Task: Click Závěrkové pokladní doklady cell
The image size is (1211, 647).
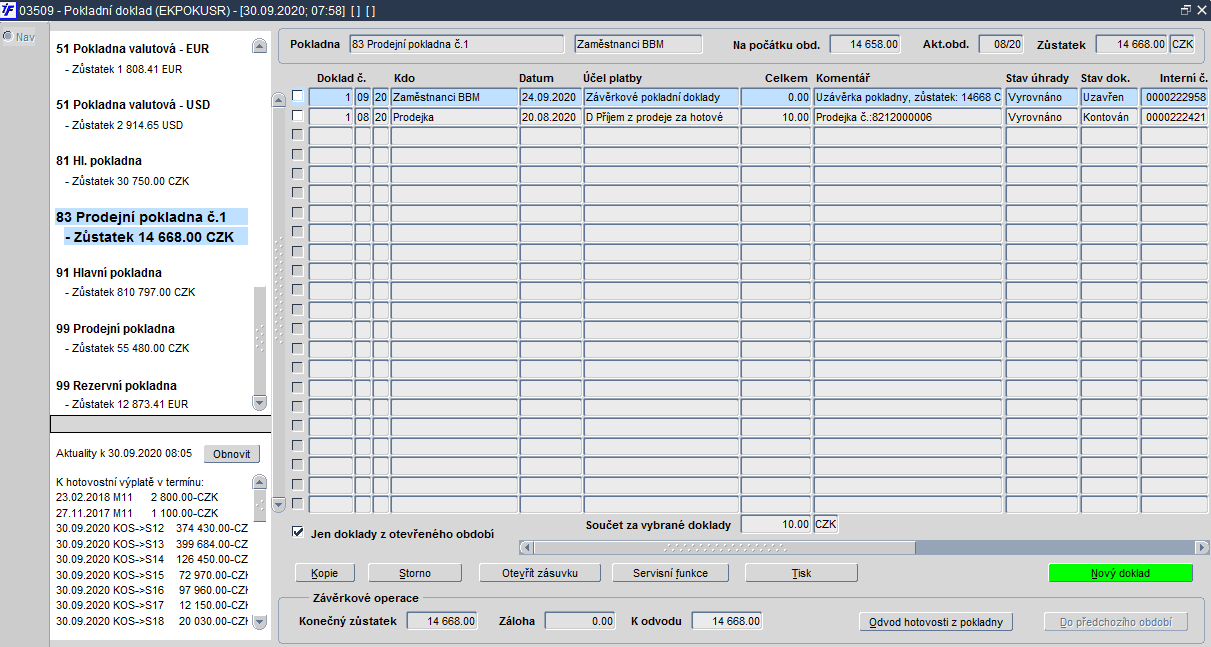Action: [661, 97]
